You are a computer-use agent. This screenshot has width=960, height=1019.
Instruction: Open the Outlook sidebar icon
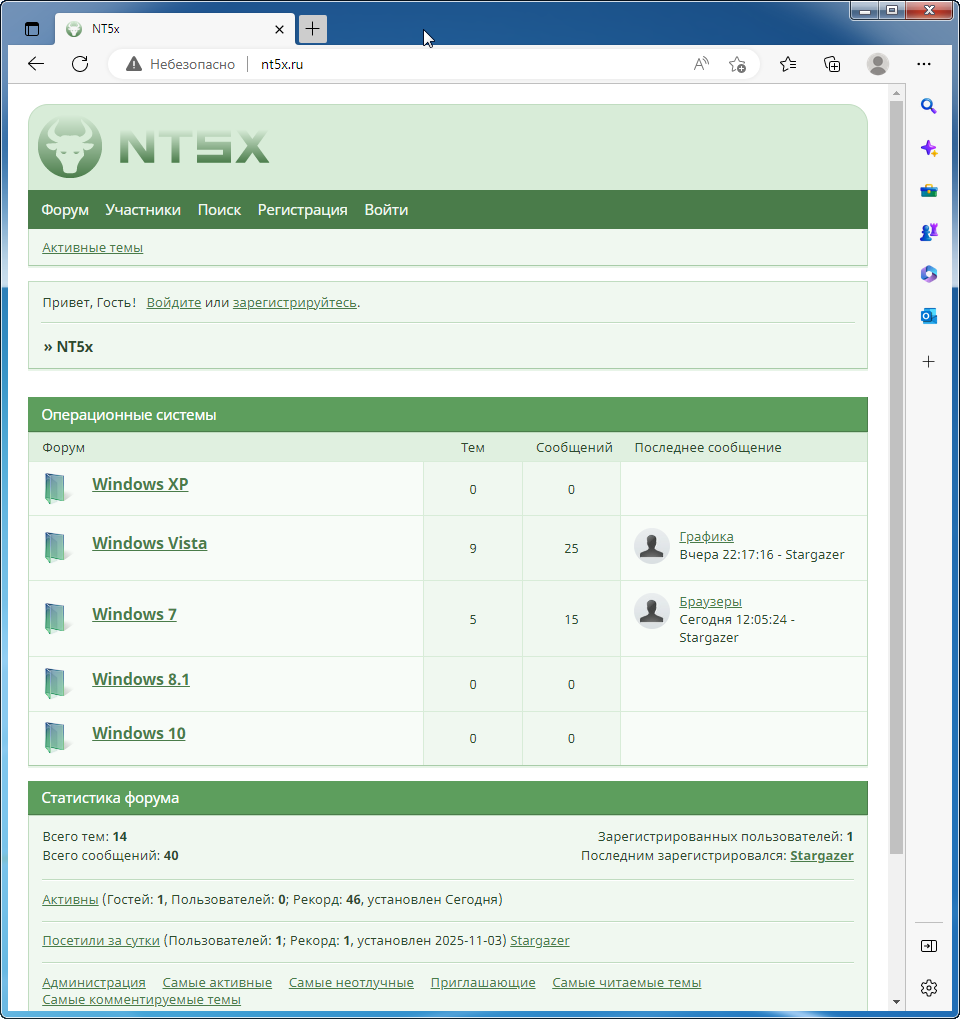point(928,316)
